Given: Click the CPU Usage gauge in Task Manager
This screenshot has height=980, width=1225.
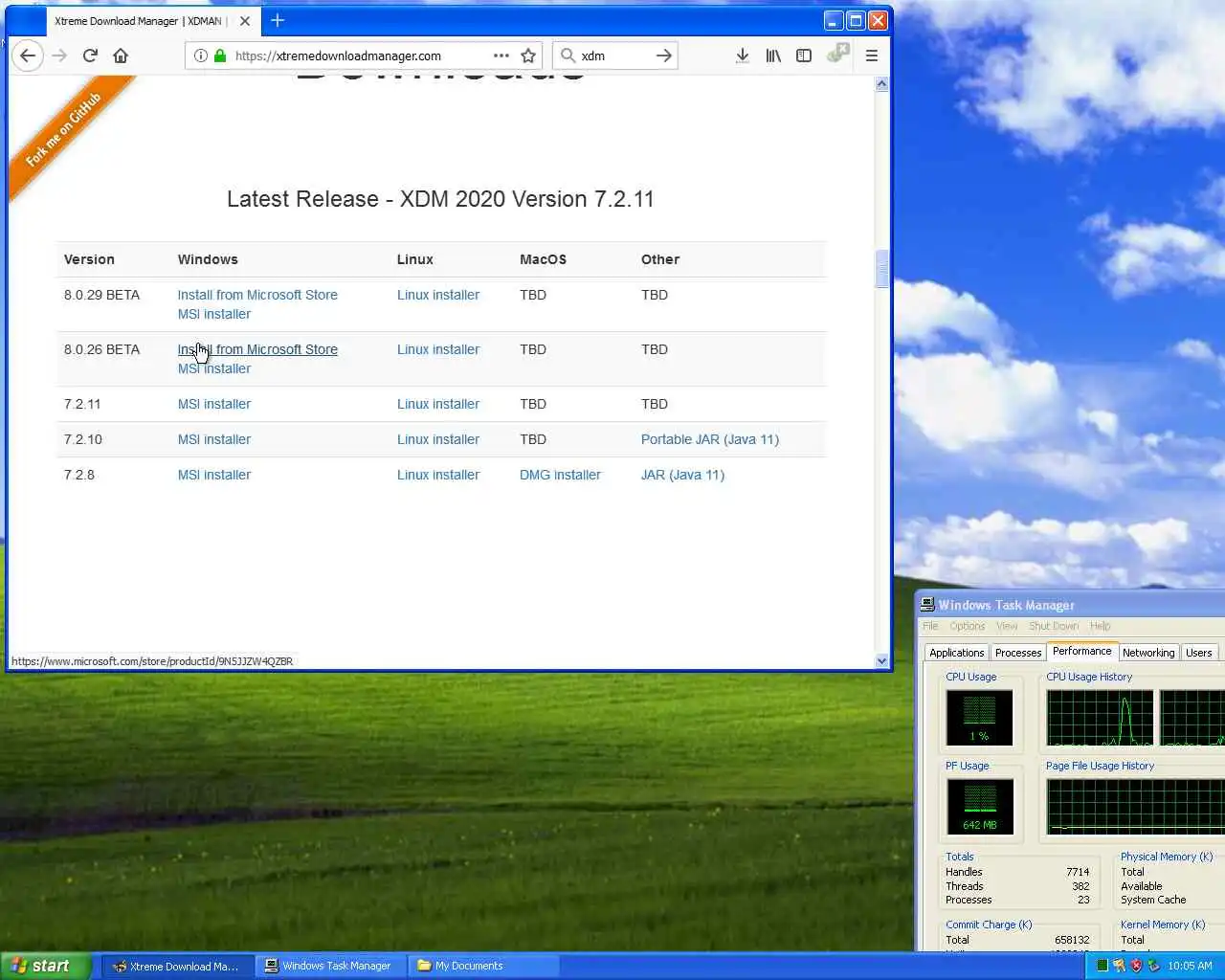Looking at the screenshot, I should (979, 718).
